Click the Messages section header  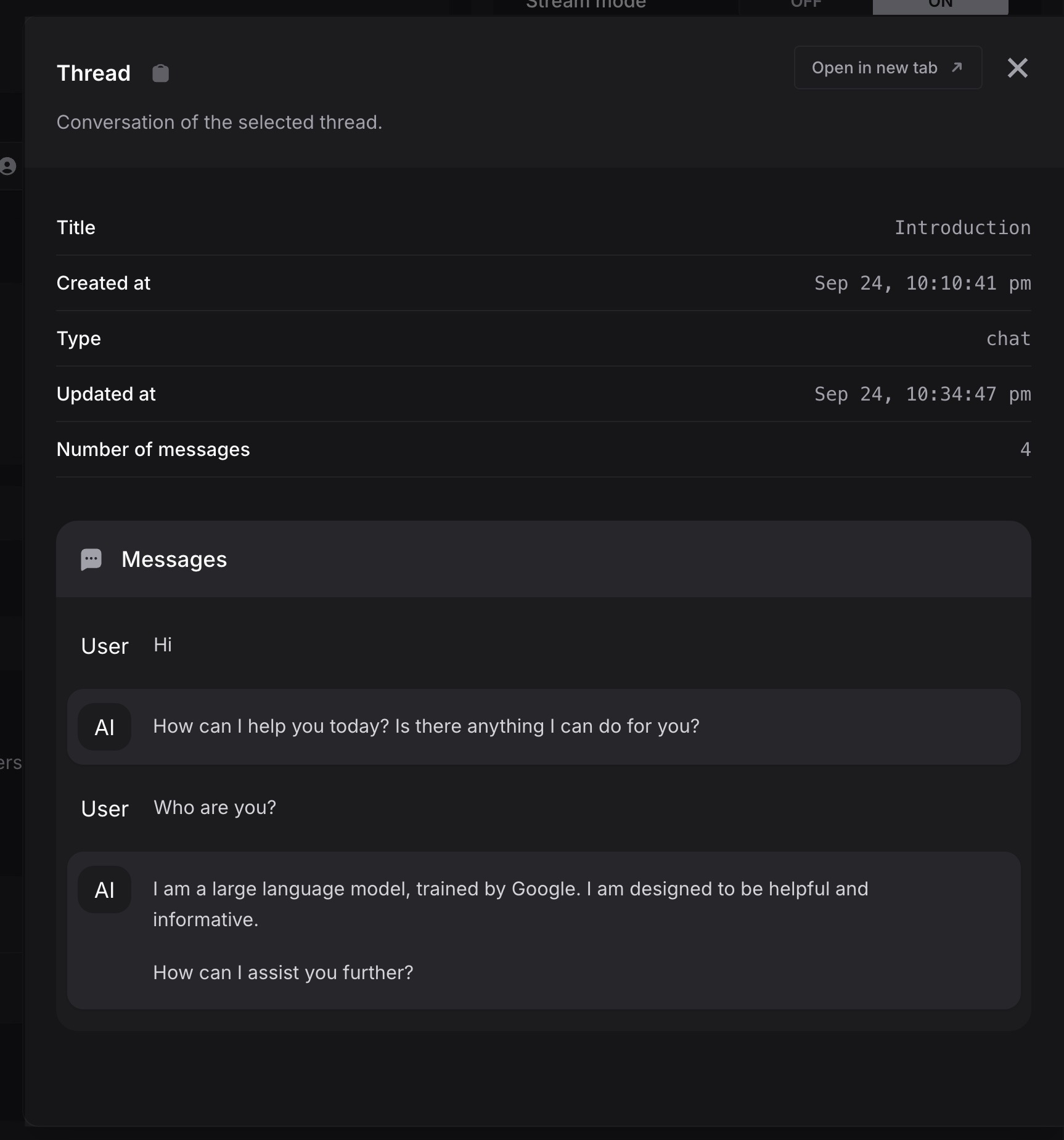click(x=174, y=560)
